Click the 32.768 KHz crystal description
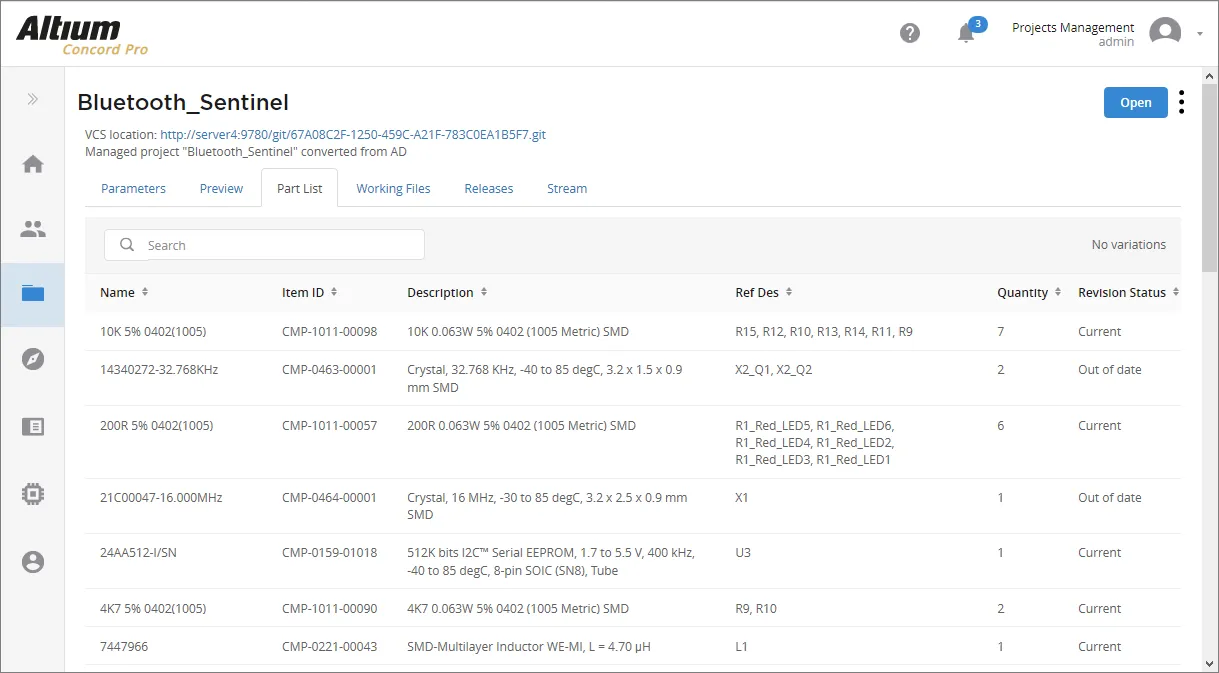Image resolution: width=1219 pixels, height=673 pixels. [x=546, y=378]
